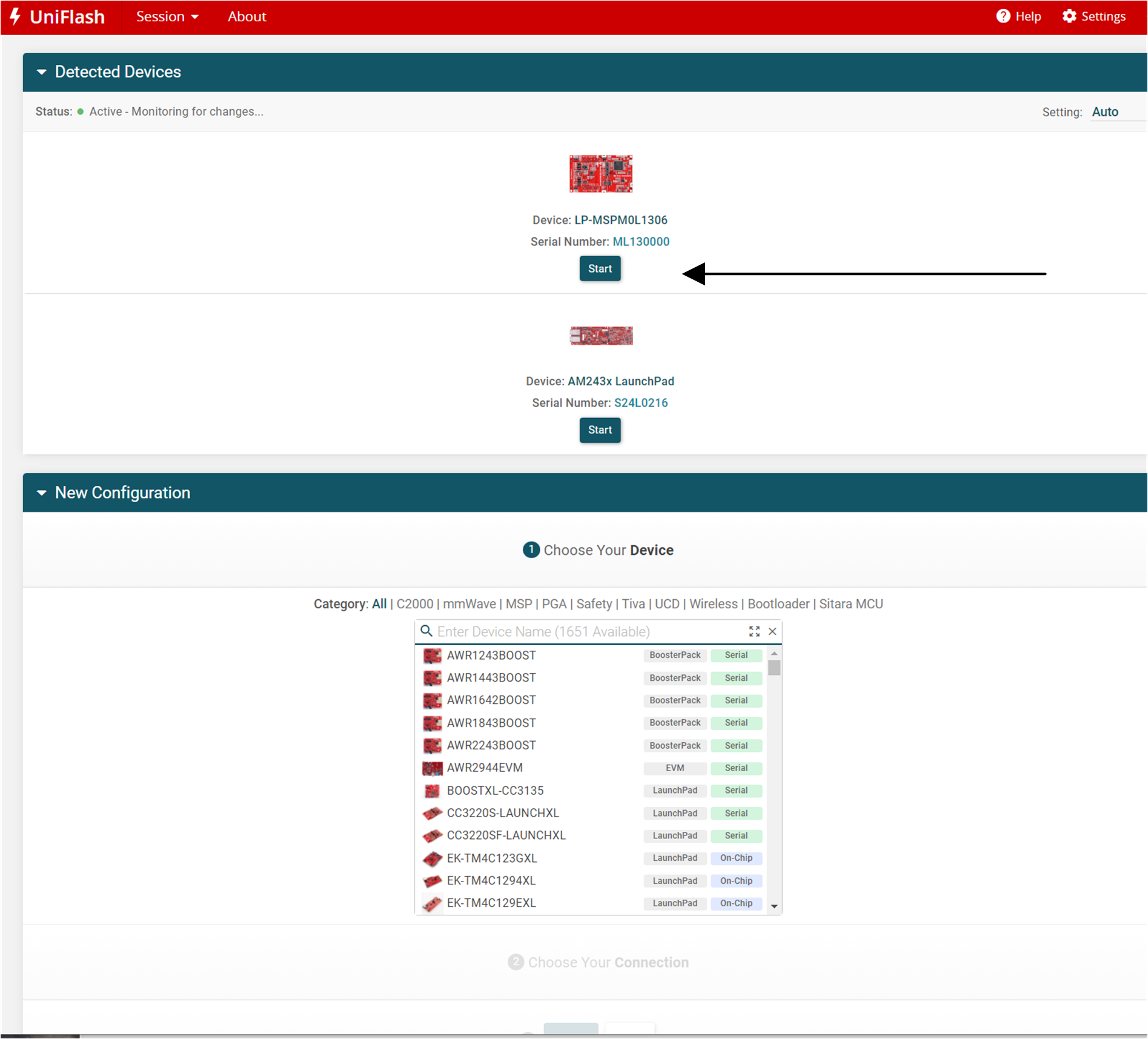1148x1039 pixels.
Task: Click the Serial tag on AWR1243BOOST row
Action: pyautogui.click(x=736, y=655)
